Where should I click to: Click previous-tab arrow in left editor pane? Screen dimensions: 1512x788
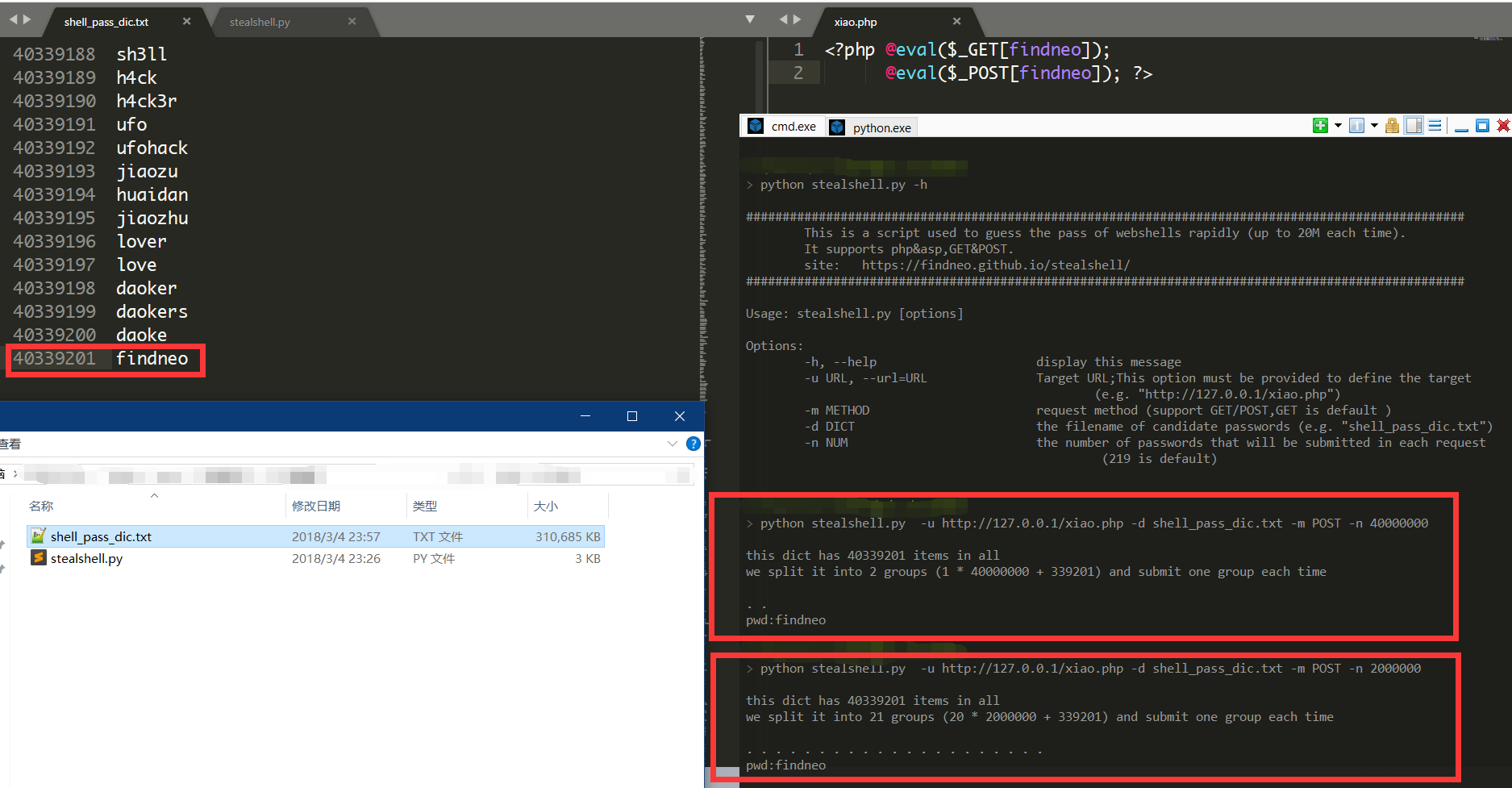click(x=13, y=19)
